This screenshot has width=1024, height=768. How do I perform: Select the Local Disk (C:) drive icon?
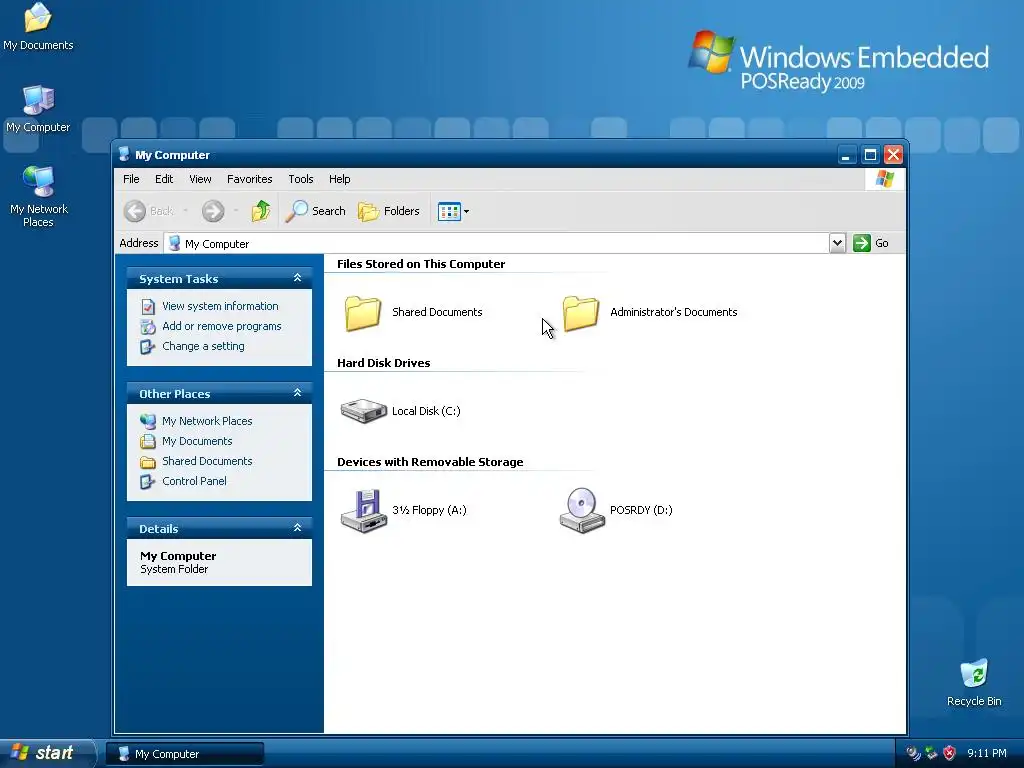tap(364, 411)
